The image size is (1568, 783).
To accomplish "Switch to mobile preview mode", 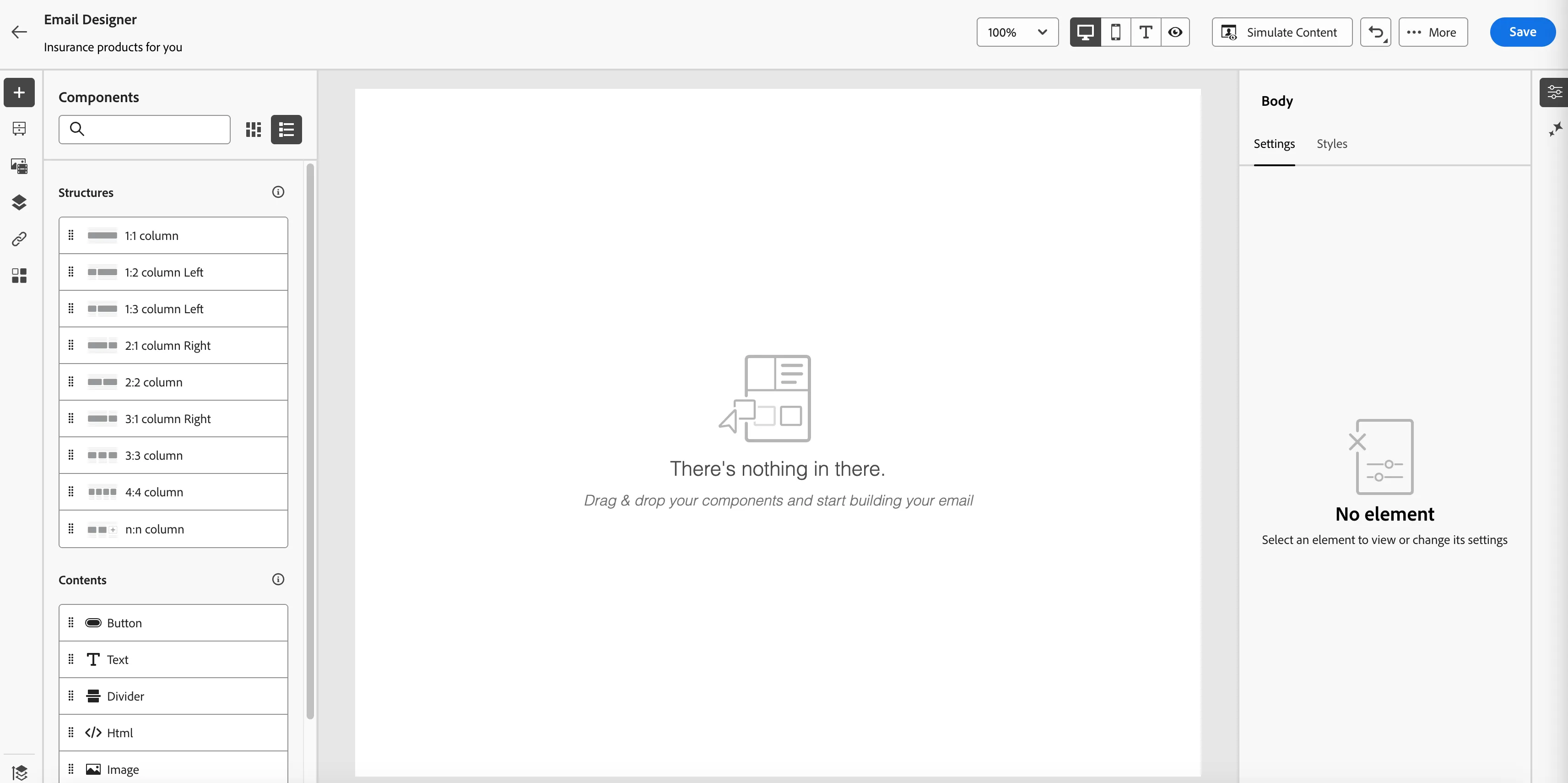I will [x=1116, y=32].
